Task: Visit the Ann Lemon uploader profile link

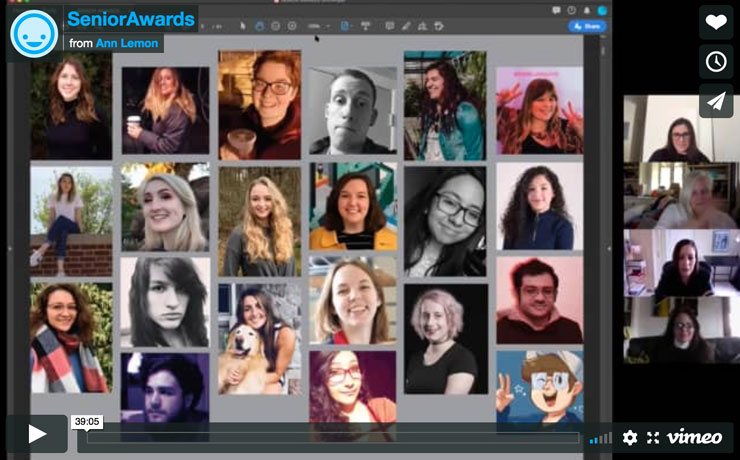Action: click(127, 43)
